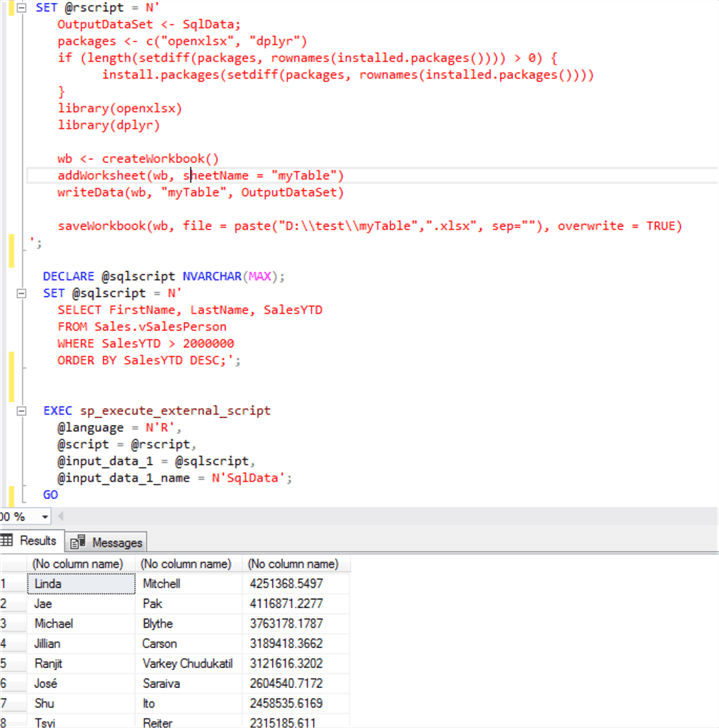Select the cell containing Blythe
The image size is (719, 728).
click(x=188, y=624)
